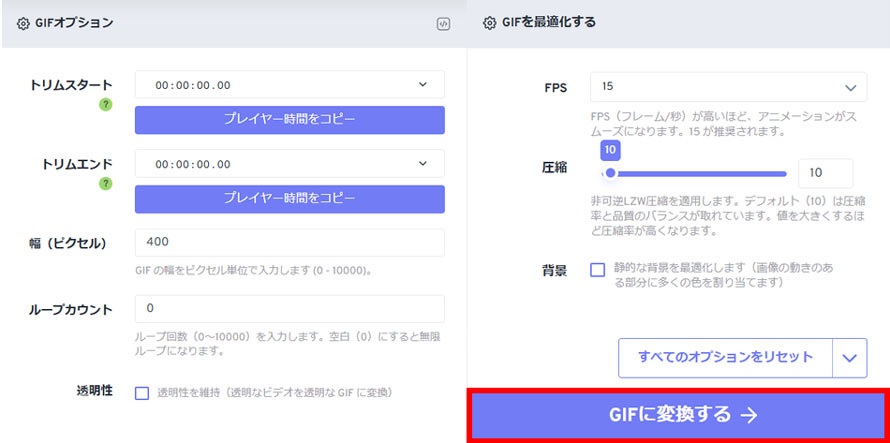Click the GIFを最適化する heading text
The image size is (890, 443).
tap(548, 23)
